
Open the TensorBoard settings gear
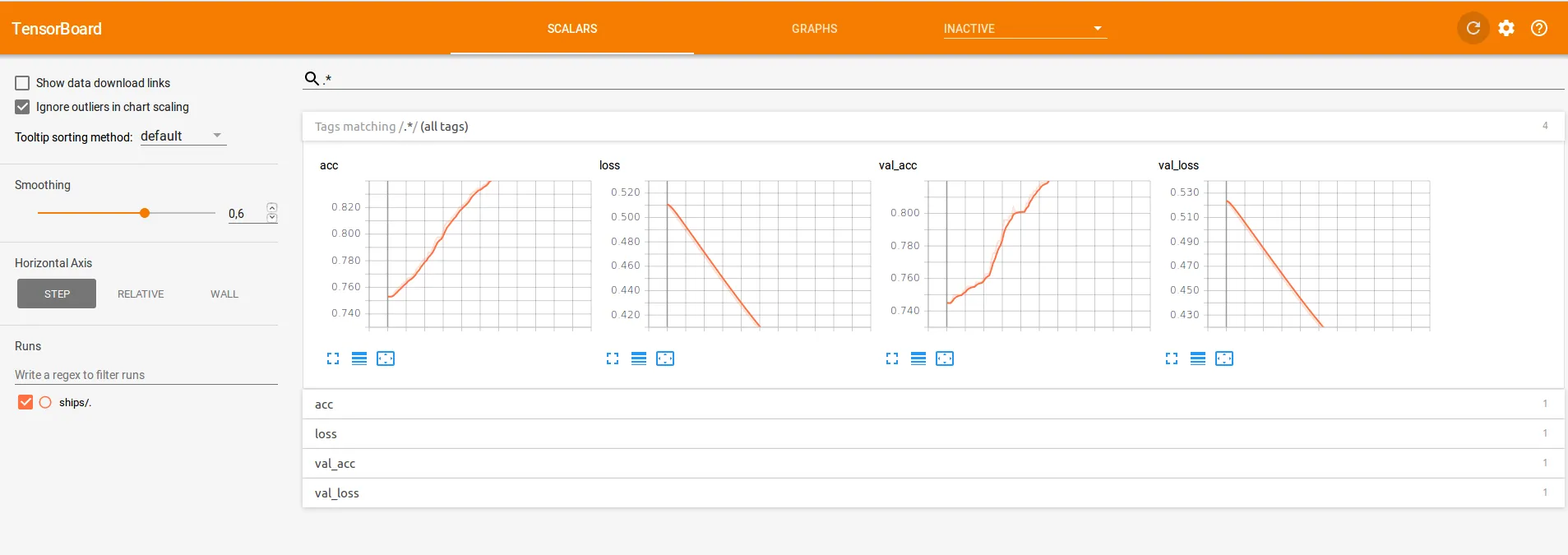[1506, 28]
